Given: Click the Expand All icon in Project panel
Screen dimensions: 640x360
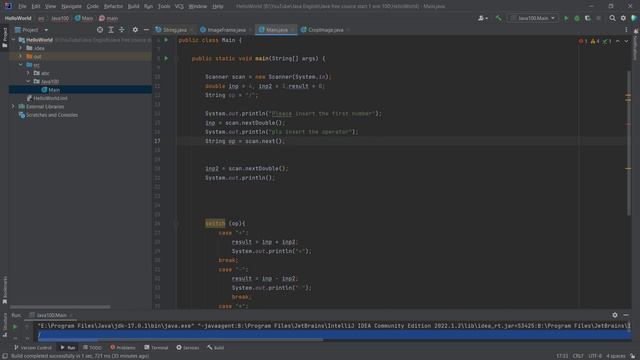Looking at the screenshot, I should (111, 30).
